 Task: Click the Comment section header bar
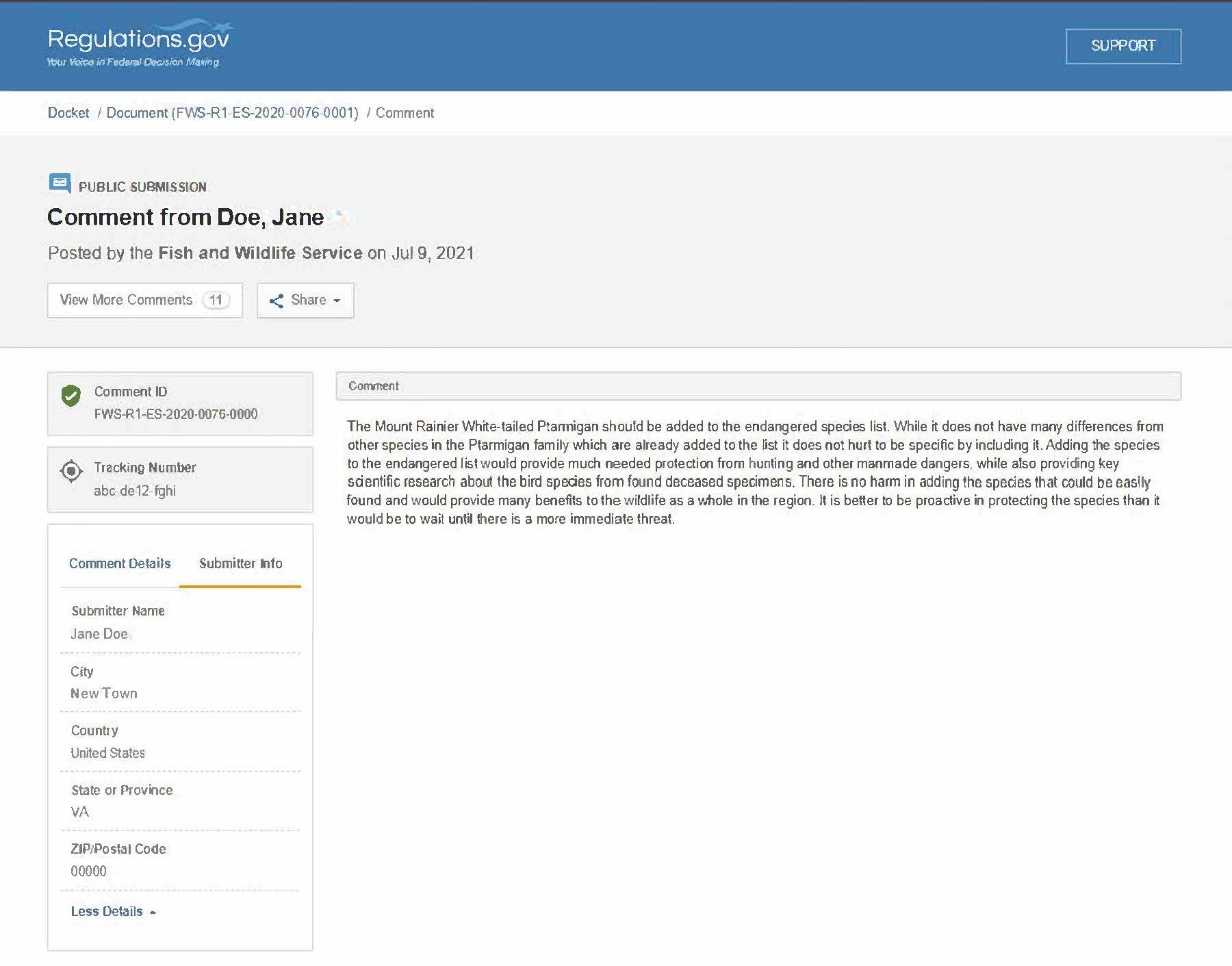[x=758, y=386]
